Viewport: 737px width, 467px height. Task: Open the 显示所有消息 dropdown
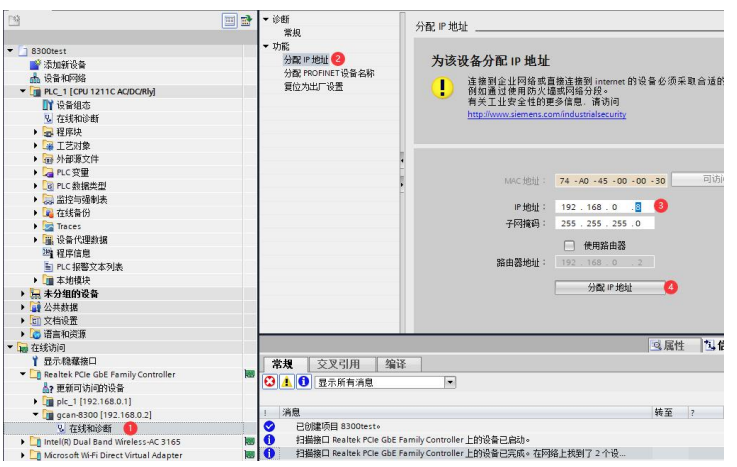(x=450, y=382)
